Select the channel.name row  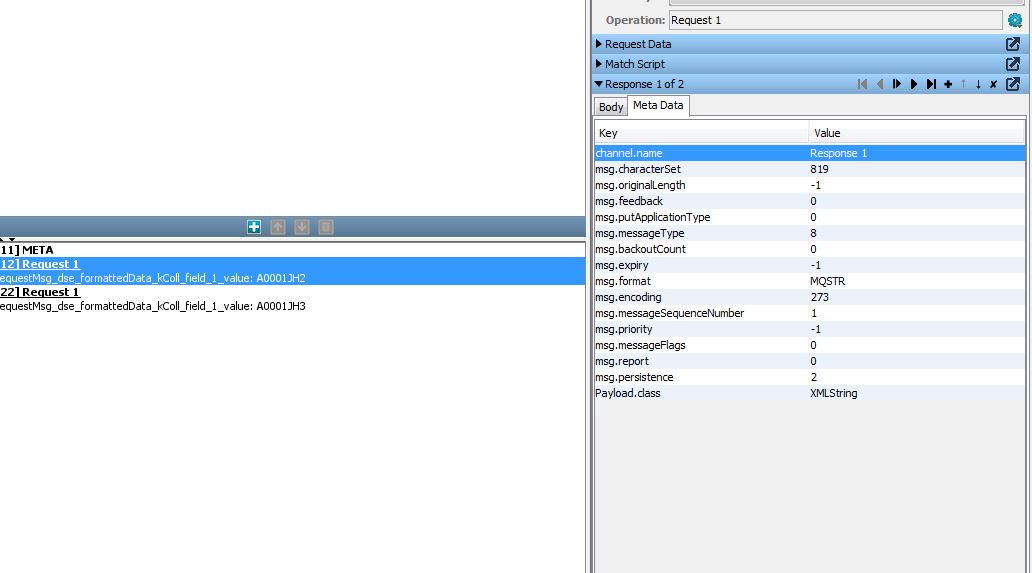pyautogui.click(x=810, y=153)
